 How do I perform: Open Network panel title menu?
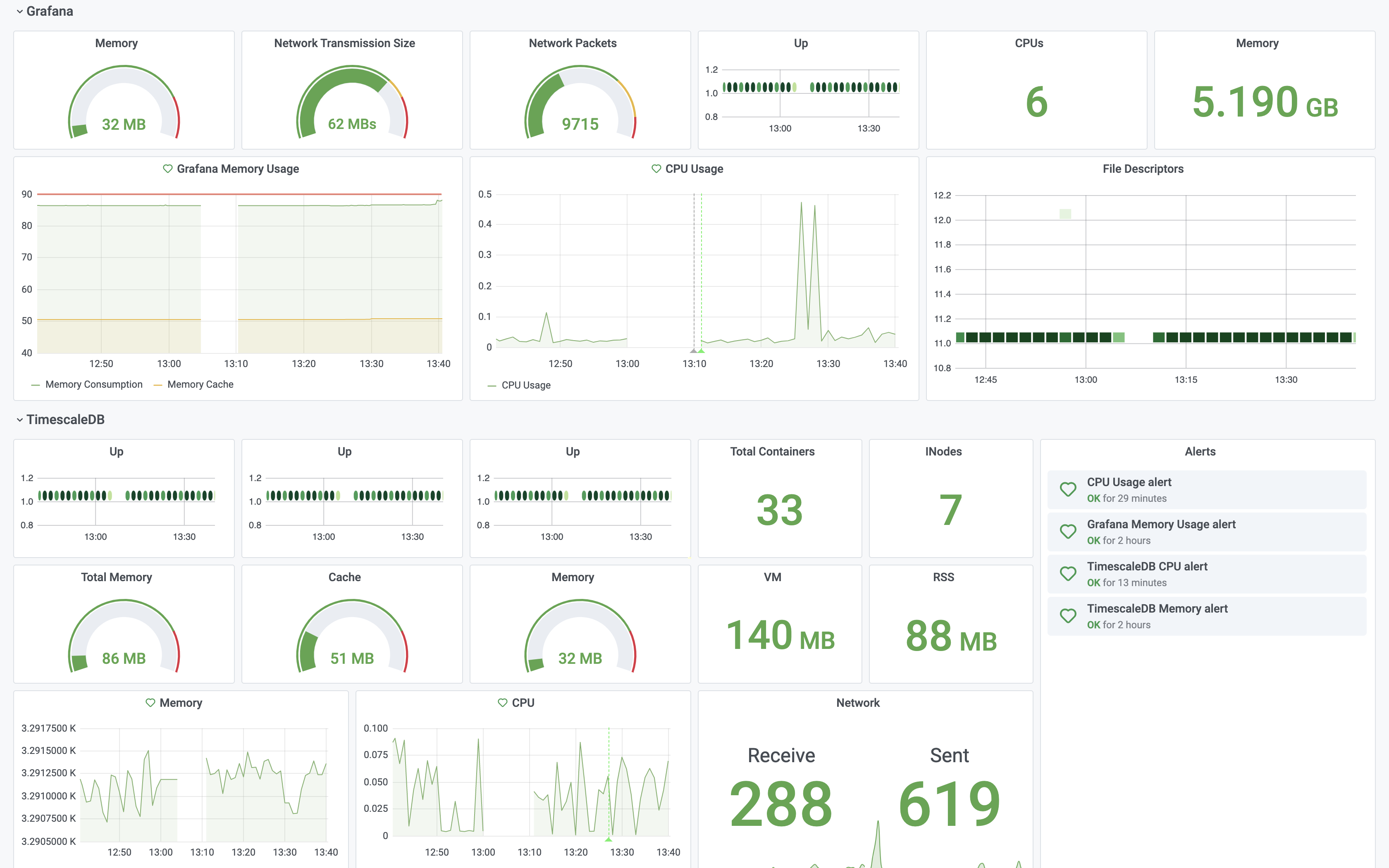point(857,703)
